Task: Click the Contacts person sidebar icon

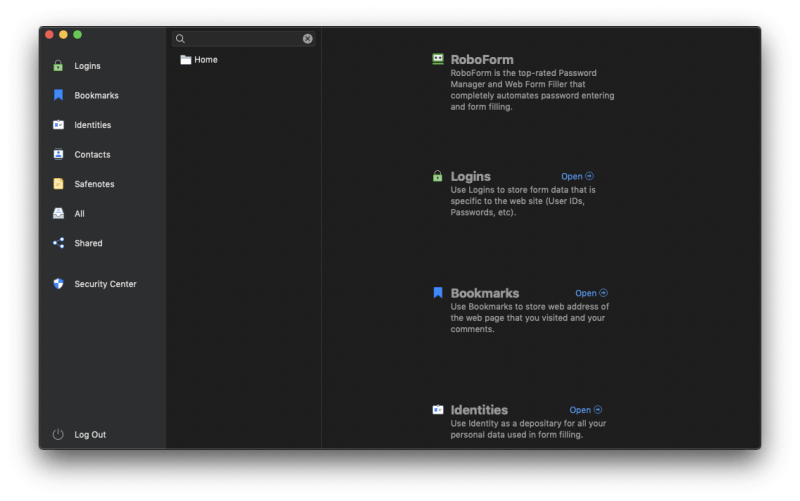Action: tap(58, 154)
